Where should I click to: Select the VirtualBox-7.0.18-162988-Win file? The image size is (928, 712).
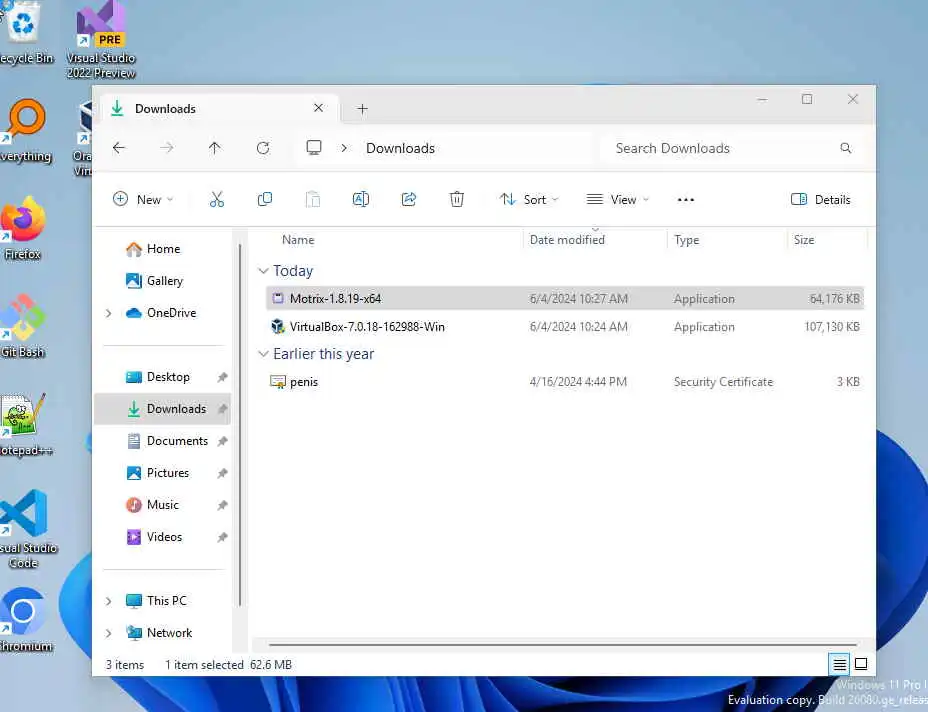click(565, 327)
